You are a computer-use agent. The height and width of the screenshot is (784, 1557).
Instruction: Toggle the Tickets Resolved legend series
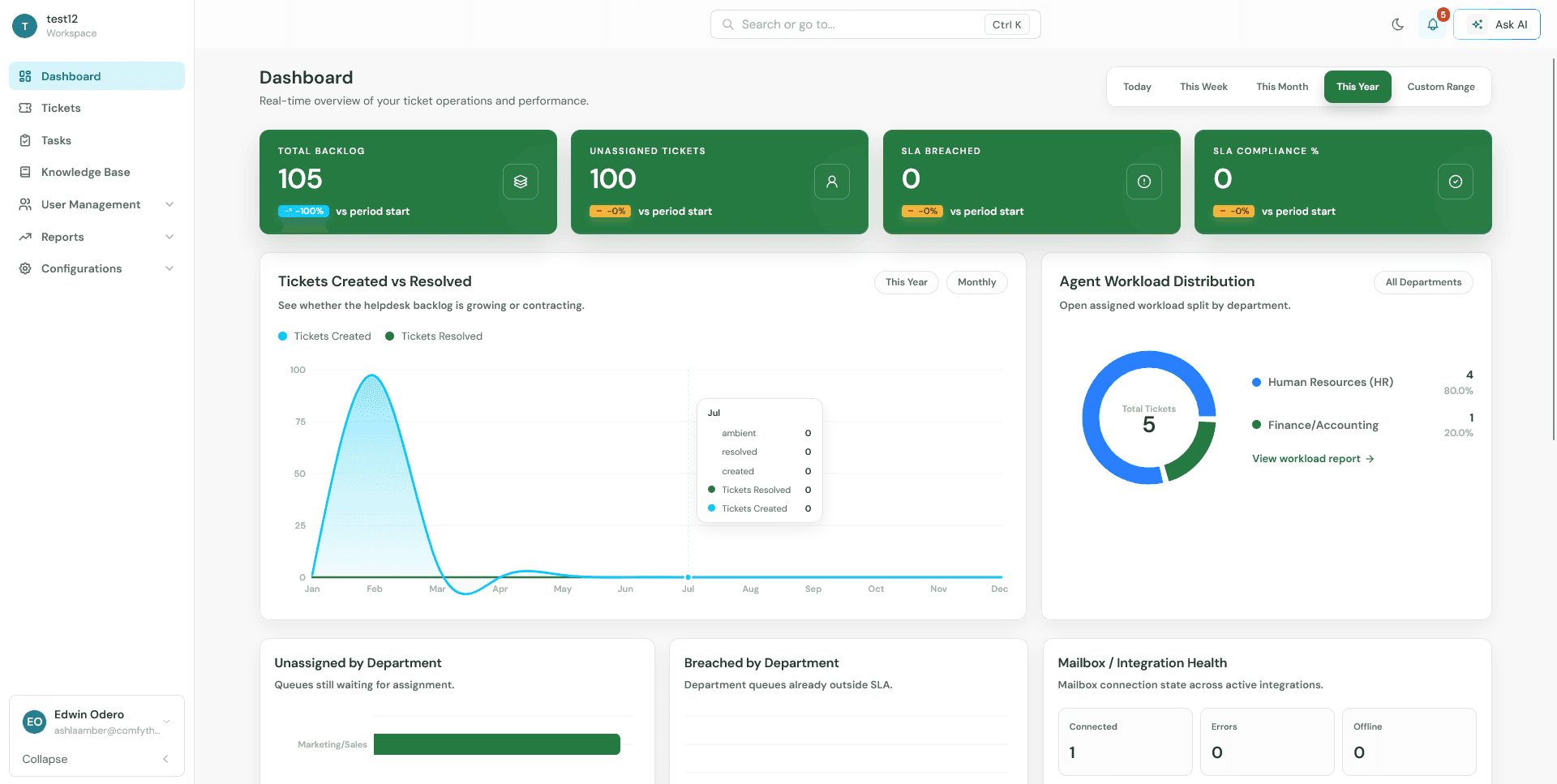pyautogui.click(x=434, y=336)
